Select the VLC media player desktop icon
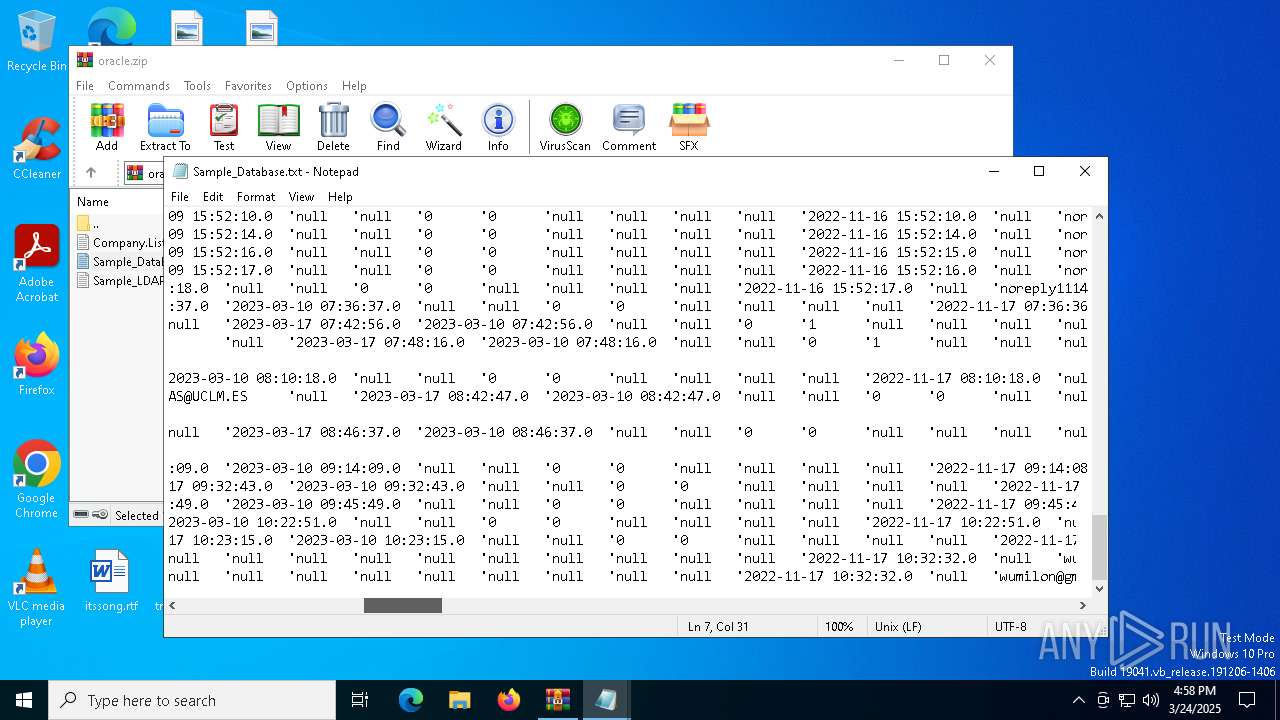The height and width of the screenshot is (720, 1280). 36,588
